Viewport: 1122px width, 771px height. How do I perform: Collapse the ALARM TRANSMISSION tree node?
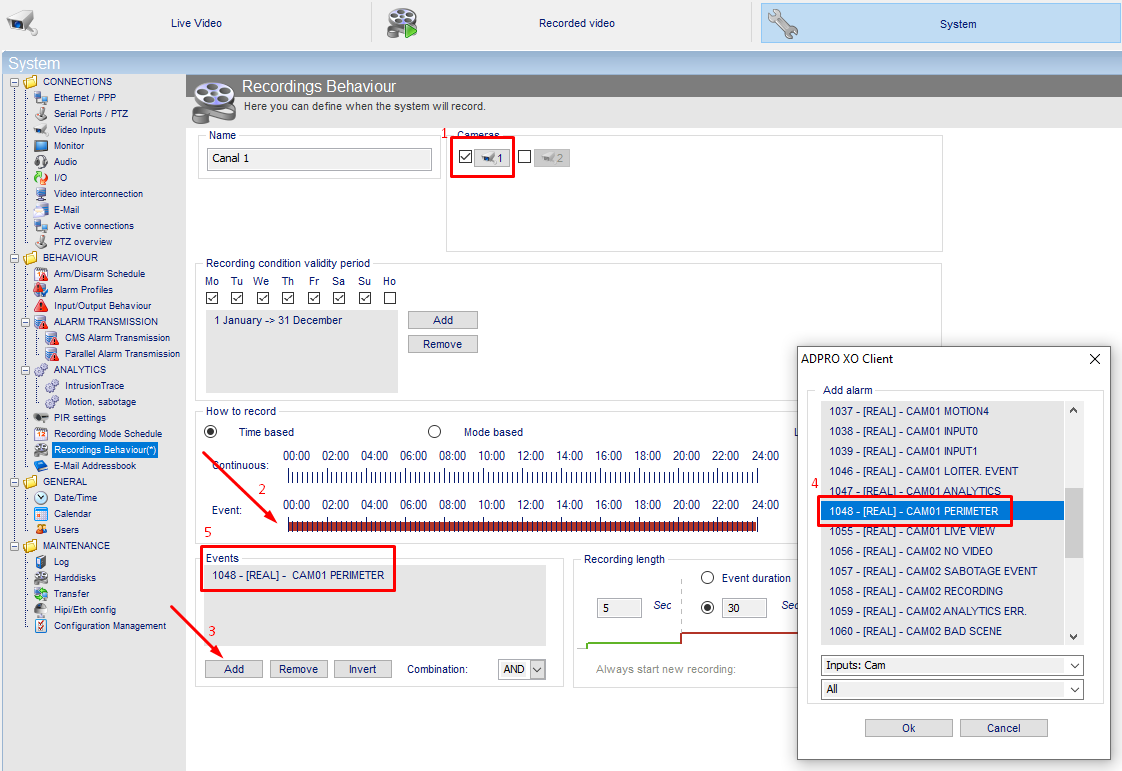point(25,322)
